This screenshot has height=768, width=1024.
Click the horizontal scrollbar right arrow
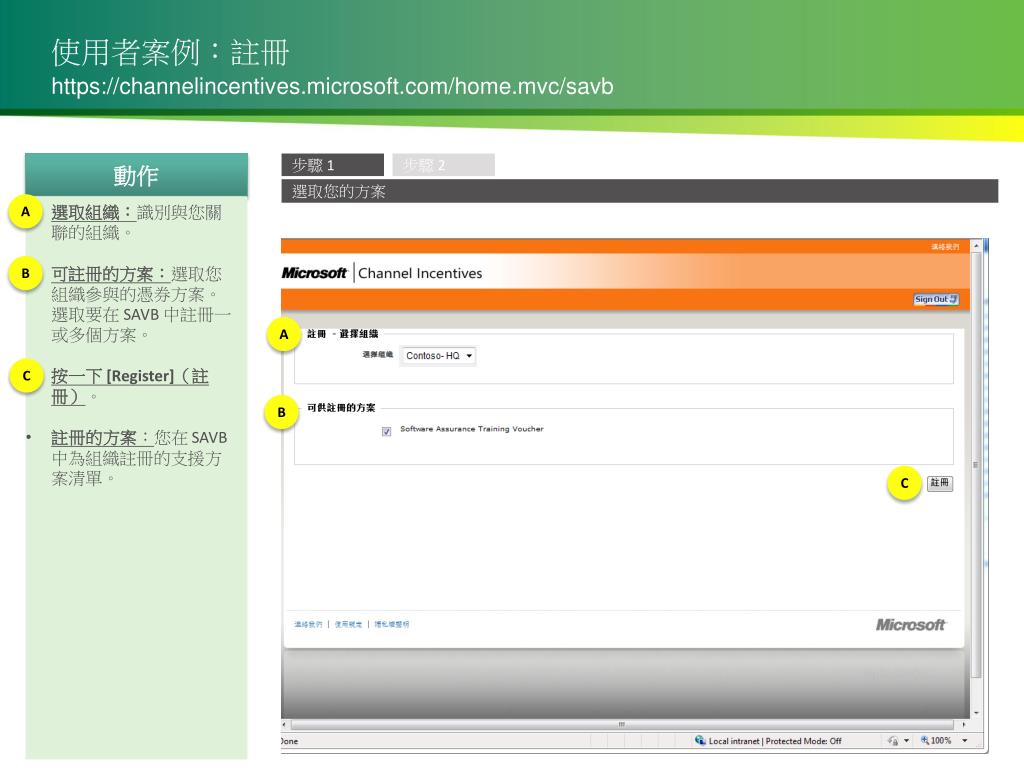964,724
